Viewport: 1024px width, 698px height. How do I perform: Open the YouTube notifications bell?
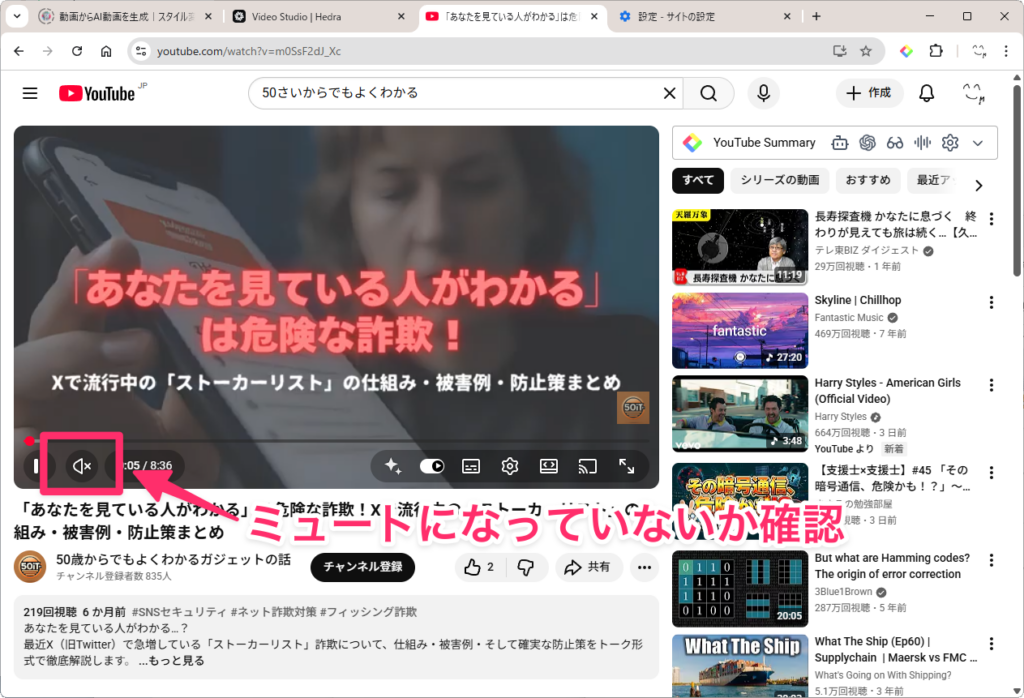click(x=926, y=93)
